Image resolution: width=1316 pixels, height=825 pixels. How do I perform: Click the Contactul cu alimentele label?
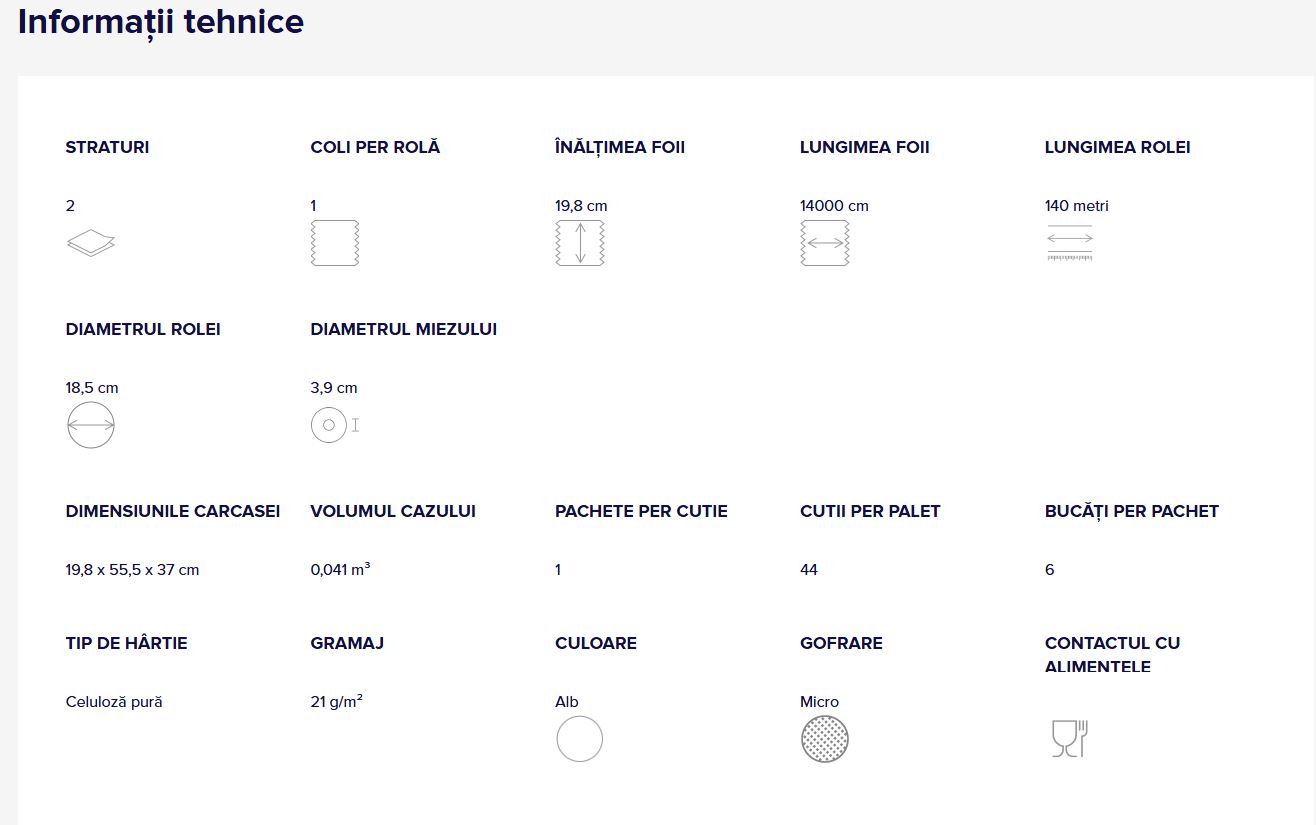pyautogui.click(x=1112, y=654)
